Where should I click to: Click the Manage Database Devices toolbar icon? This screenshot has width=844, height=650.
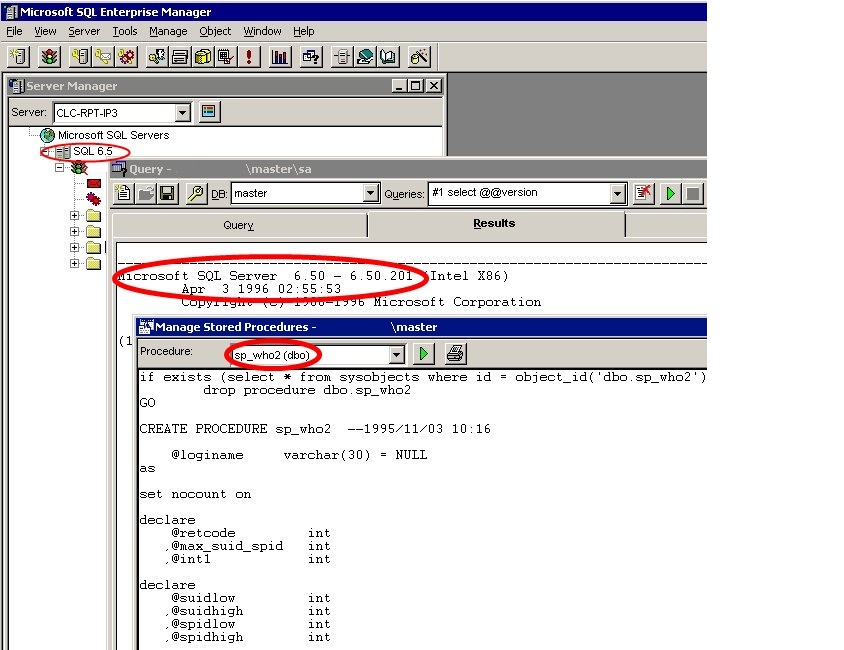coord(180,56)
